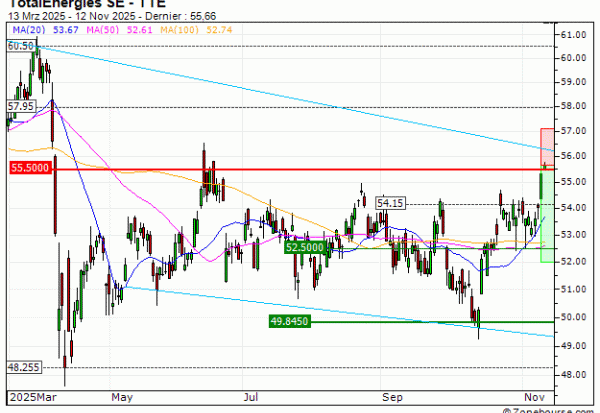Click the 54.00 y-axis tick label
600x413 pixels.
coord(573,207)
